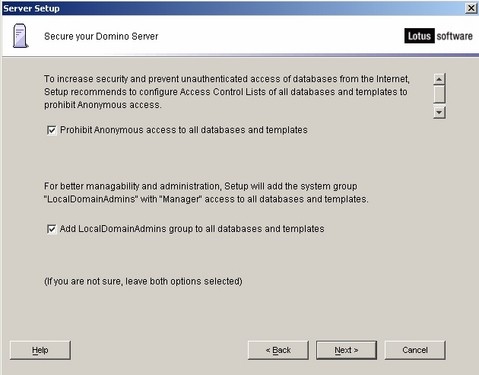Click the LocalDomainAdmins Manager access paragraph
The width and height of the screenshot is (479, 375).
tap(206, 193)
